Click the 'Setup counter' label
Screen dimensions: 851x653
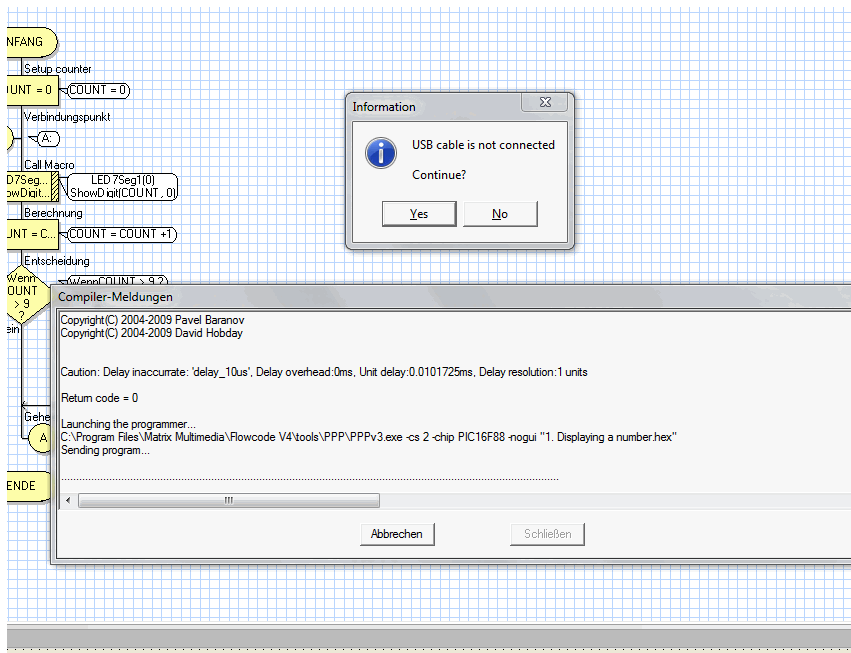[58, 69]
